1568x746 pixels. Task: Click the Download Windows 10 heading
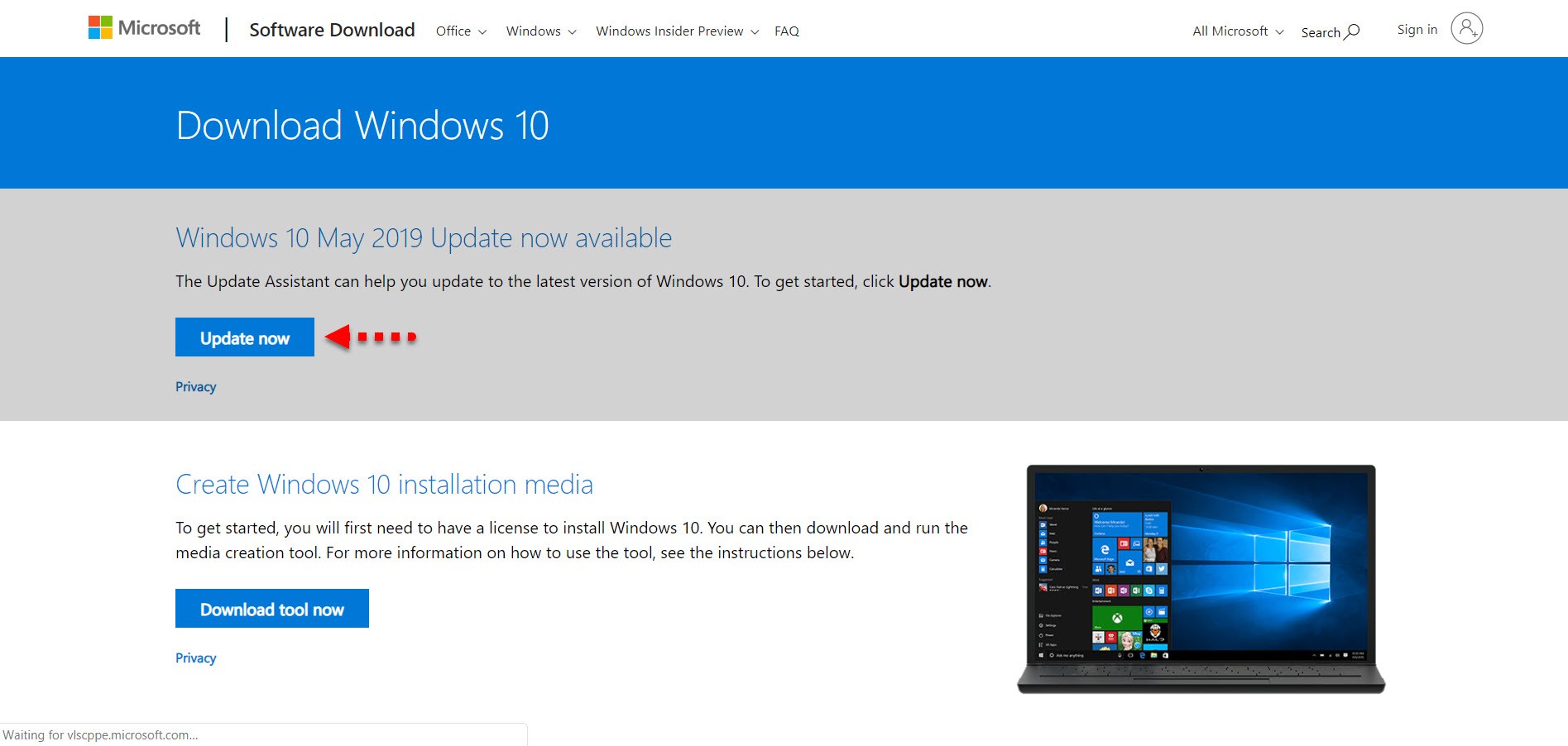click(x=362, y=126)
